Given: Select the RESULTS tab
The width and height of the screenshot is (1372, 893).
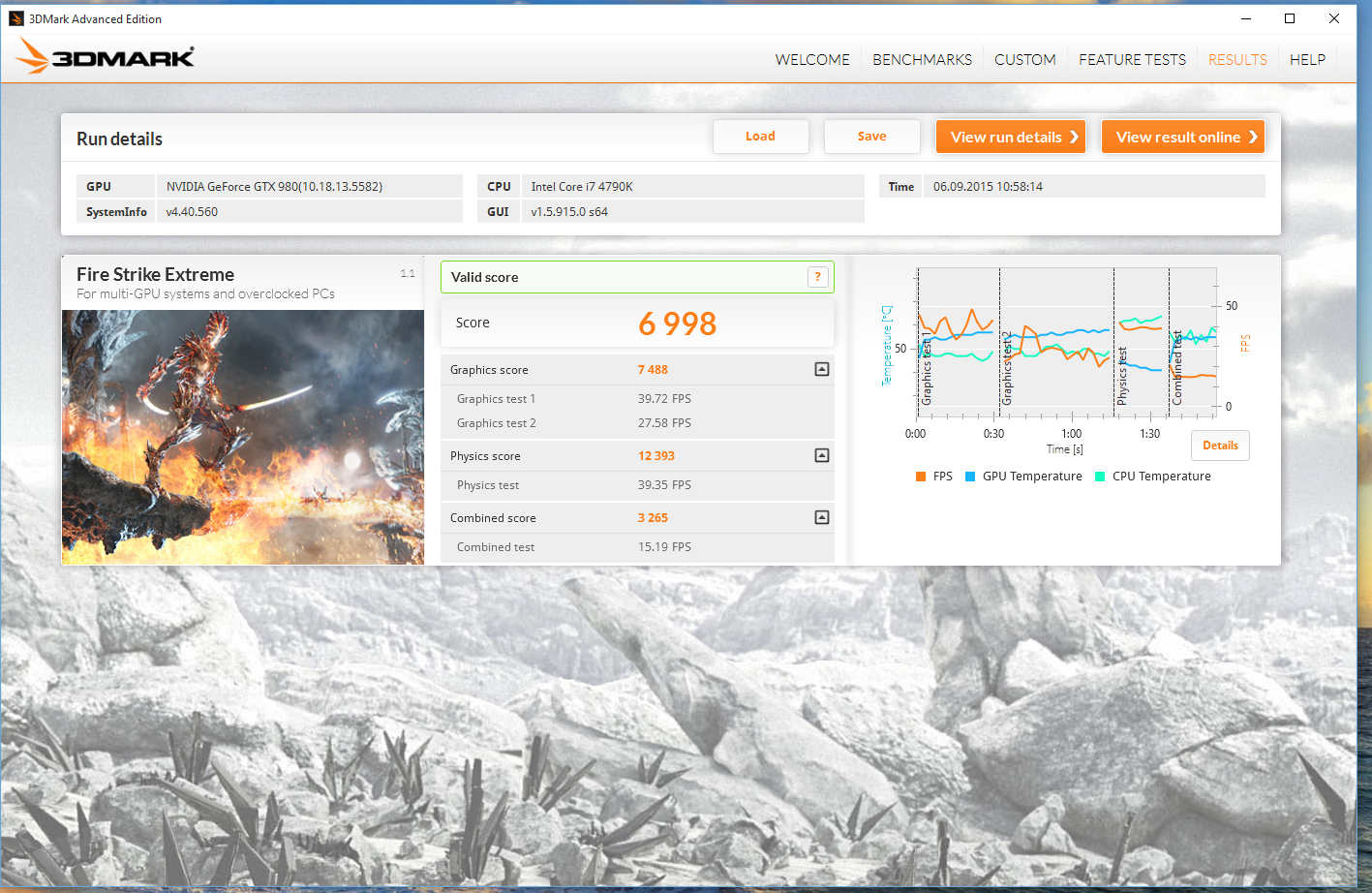Looking at the screenshot, I should [x=1237, y=60].
